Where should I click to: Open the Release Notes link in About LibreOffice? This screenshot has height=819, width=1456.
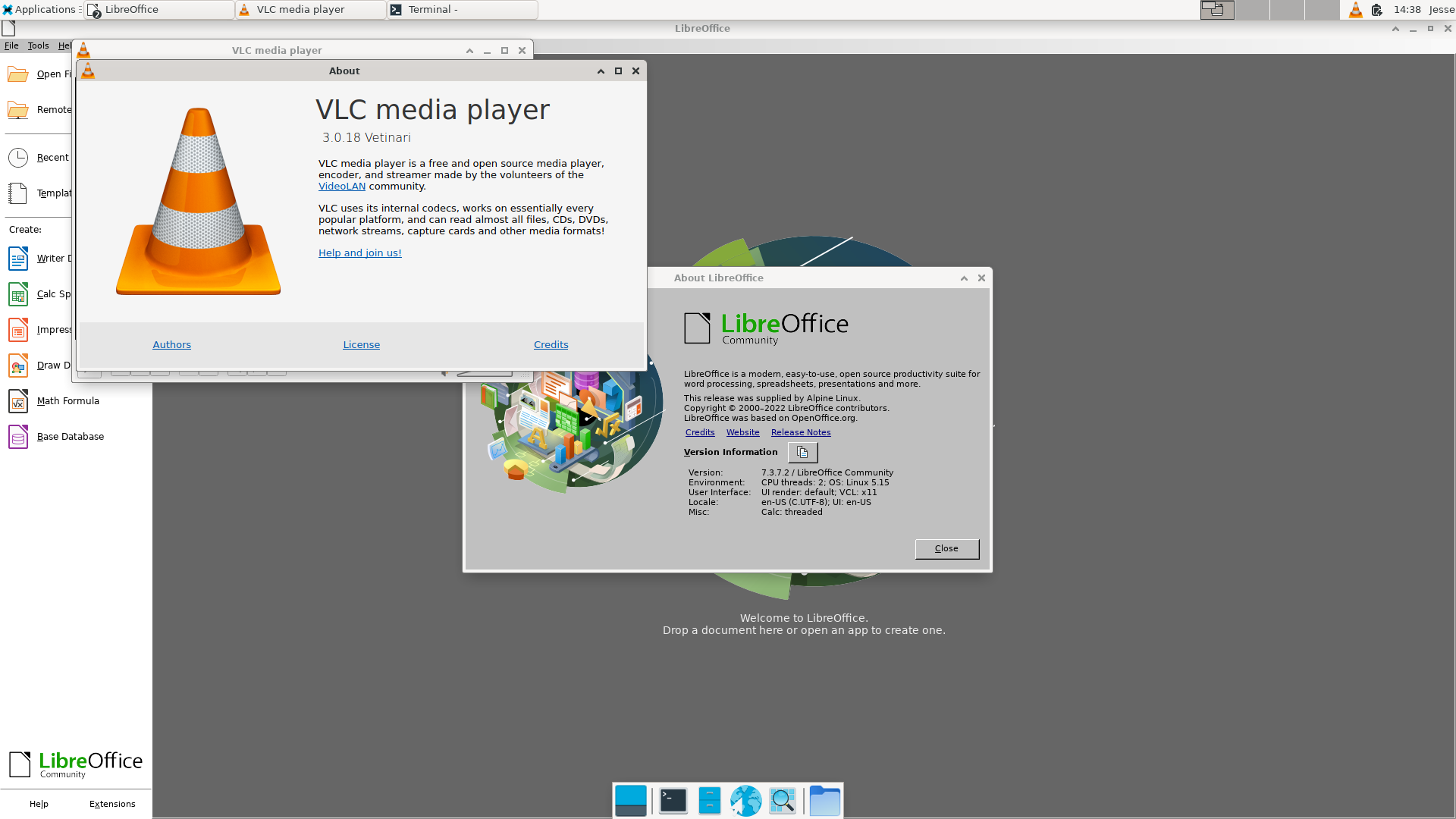[x=801, y=432]
